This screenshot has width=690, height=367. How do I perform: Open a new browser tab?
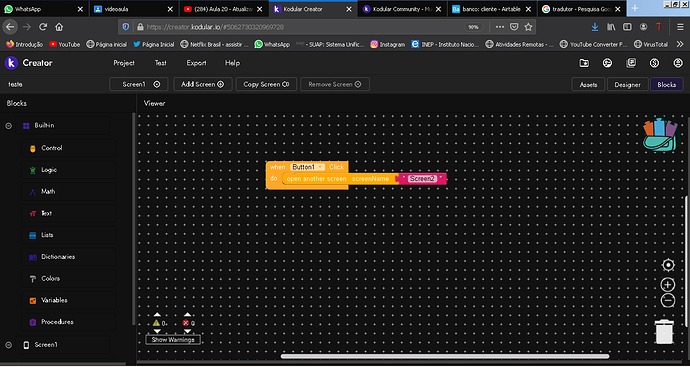pos(635,9)
